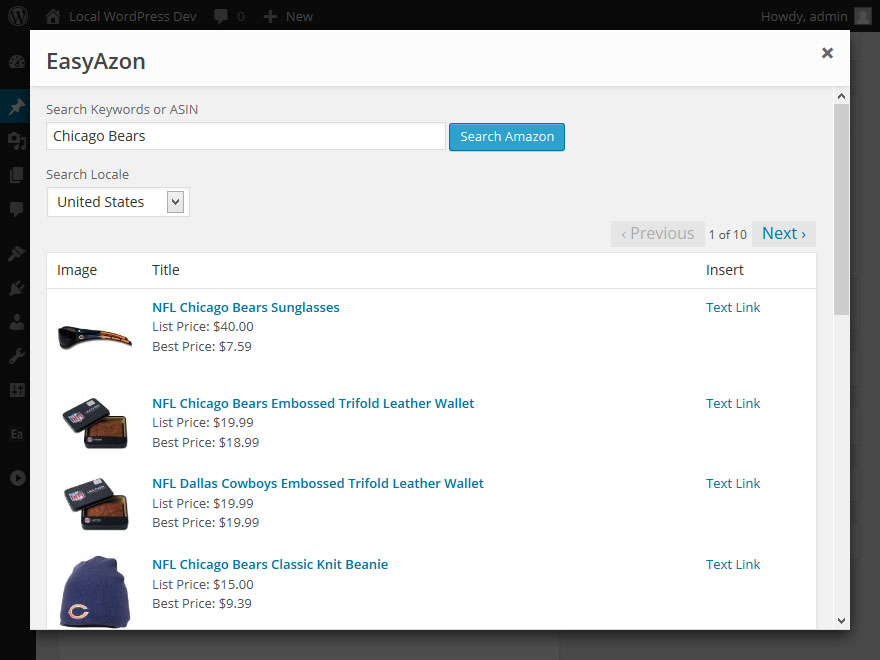Open NFL Chicago Bears Classic Knit Beanie link
Viewport: 880px width, 660px height.
[270, 565]
